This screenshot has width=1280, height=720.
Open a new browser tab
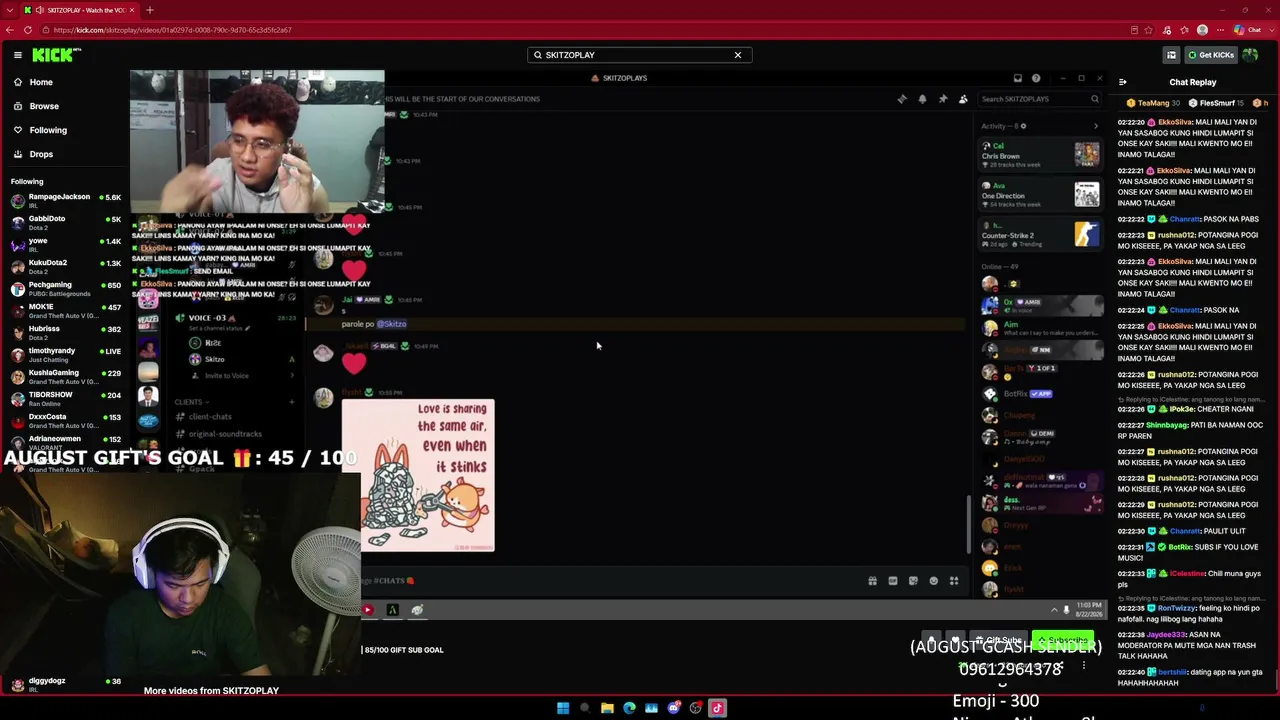click(149, 10)
